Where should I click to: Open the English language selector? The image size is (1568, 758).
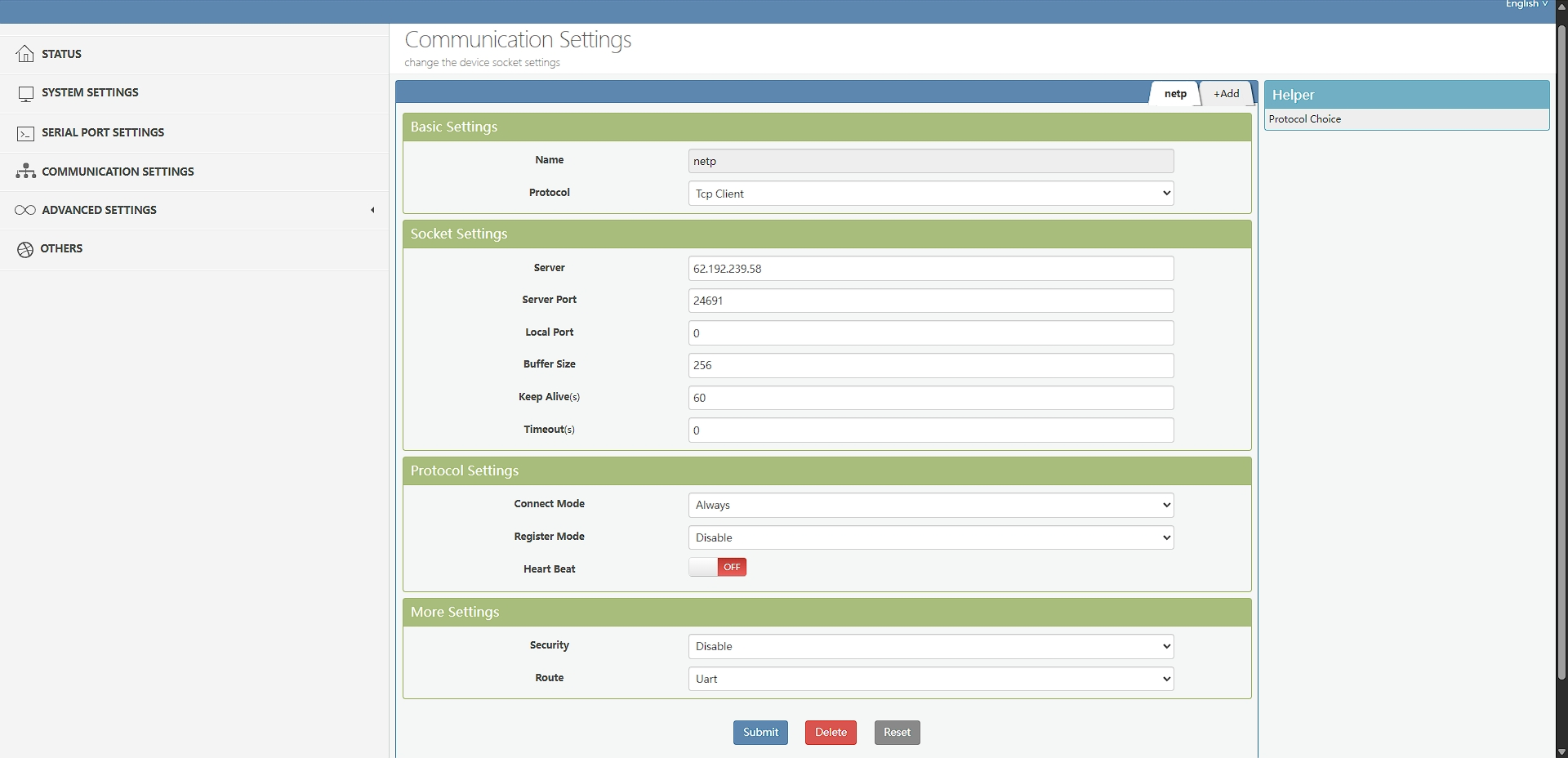pyautogui.click(x=1526, y=5)
